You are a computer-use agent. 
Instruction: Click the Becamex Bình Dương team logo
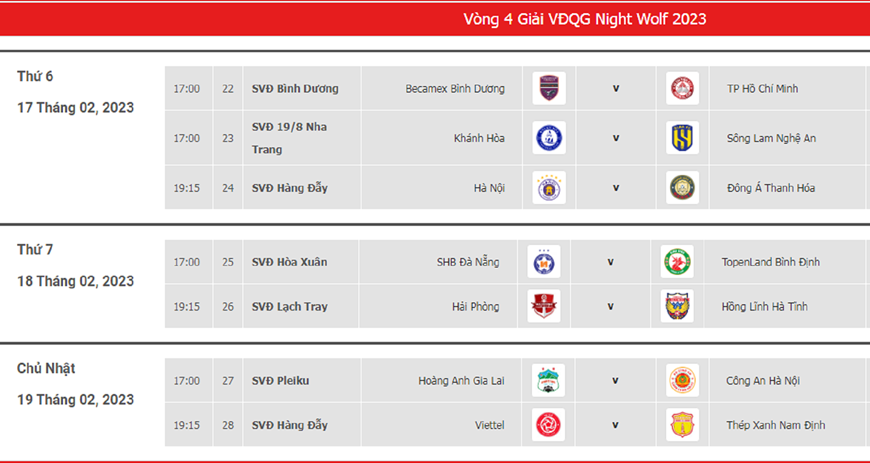click(x=549, y=88)
